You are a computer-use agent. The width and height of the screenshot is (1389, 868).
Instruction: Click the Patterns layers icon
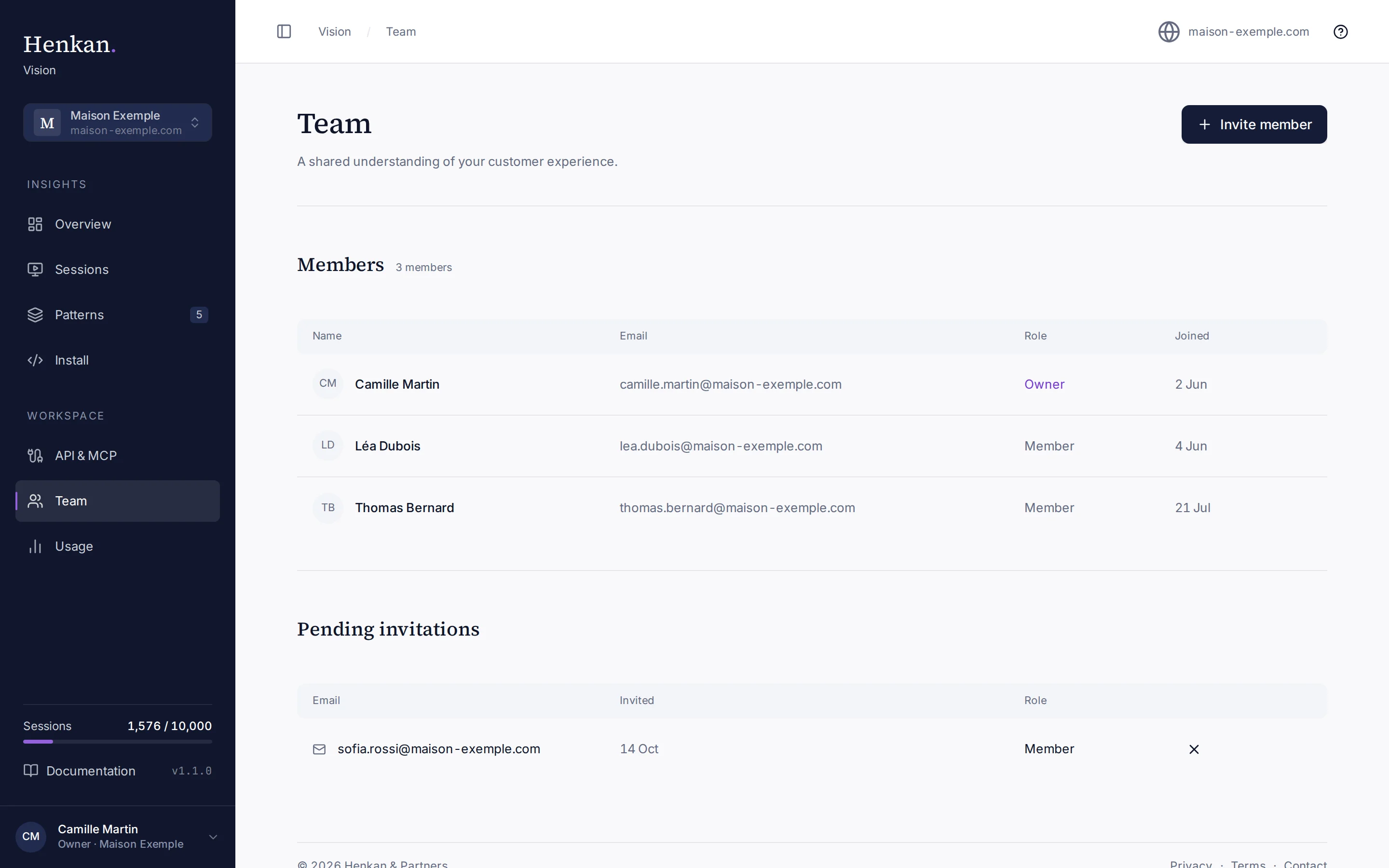coord(35,314)
